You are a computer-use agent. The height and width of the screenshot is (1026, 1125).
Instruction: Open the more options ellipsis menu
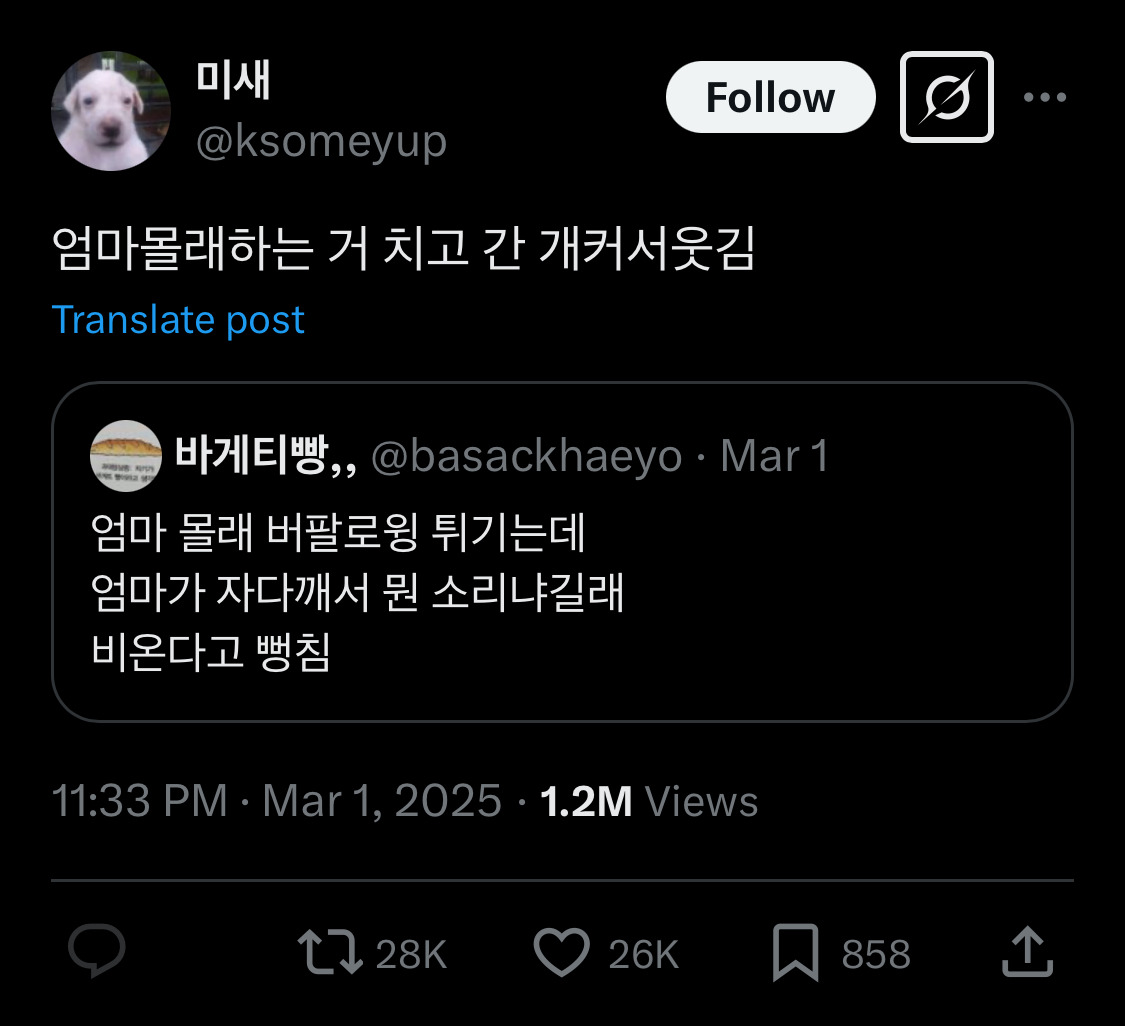(x=1046, y=97)
